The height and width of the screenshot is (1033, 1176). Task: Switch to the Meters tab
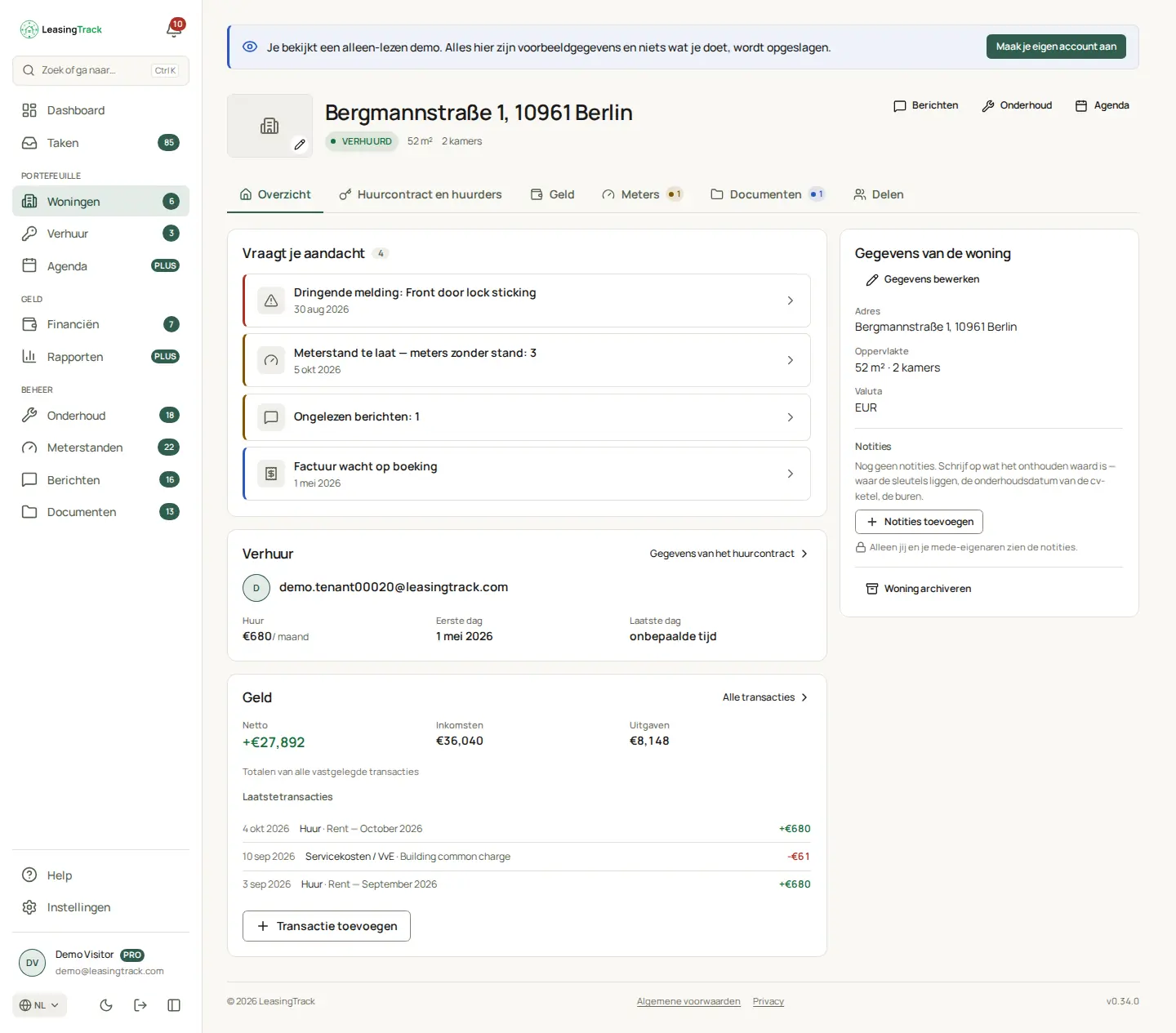click(x=642, y=194)
